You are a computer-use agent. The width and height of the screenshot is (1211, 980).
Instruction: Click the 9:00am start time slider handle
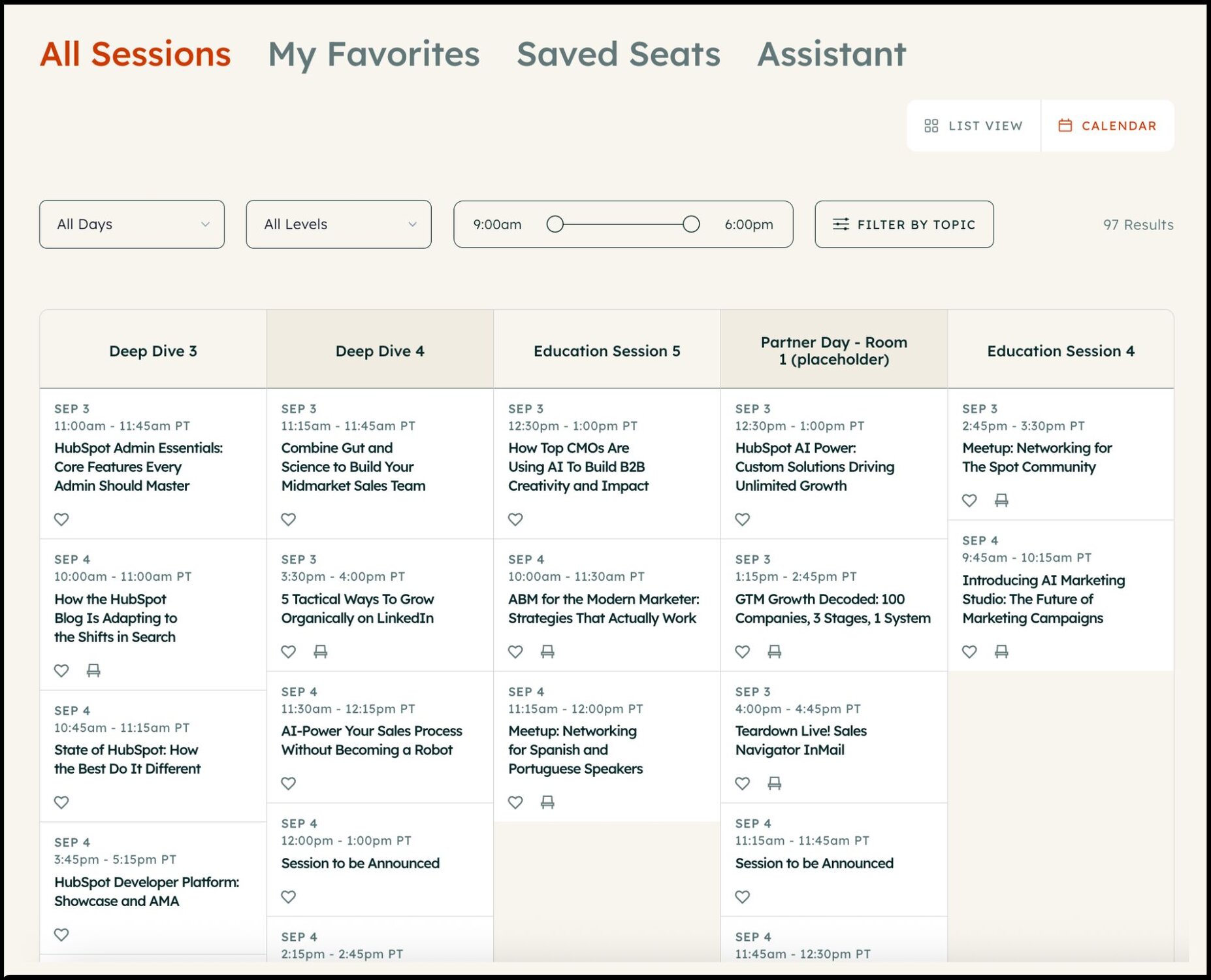coord(555,224)
